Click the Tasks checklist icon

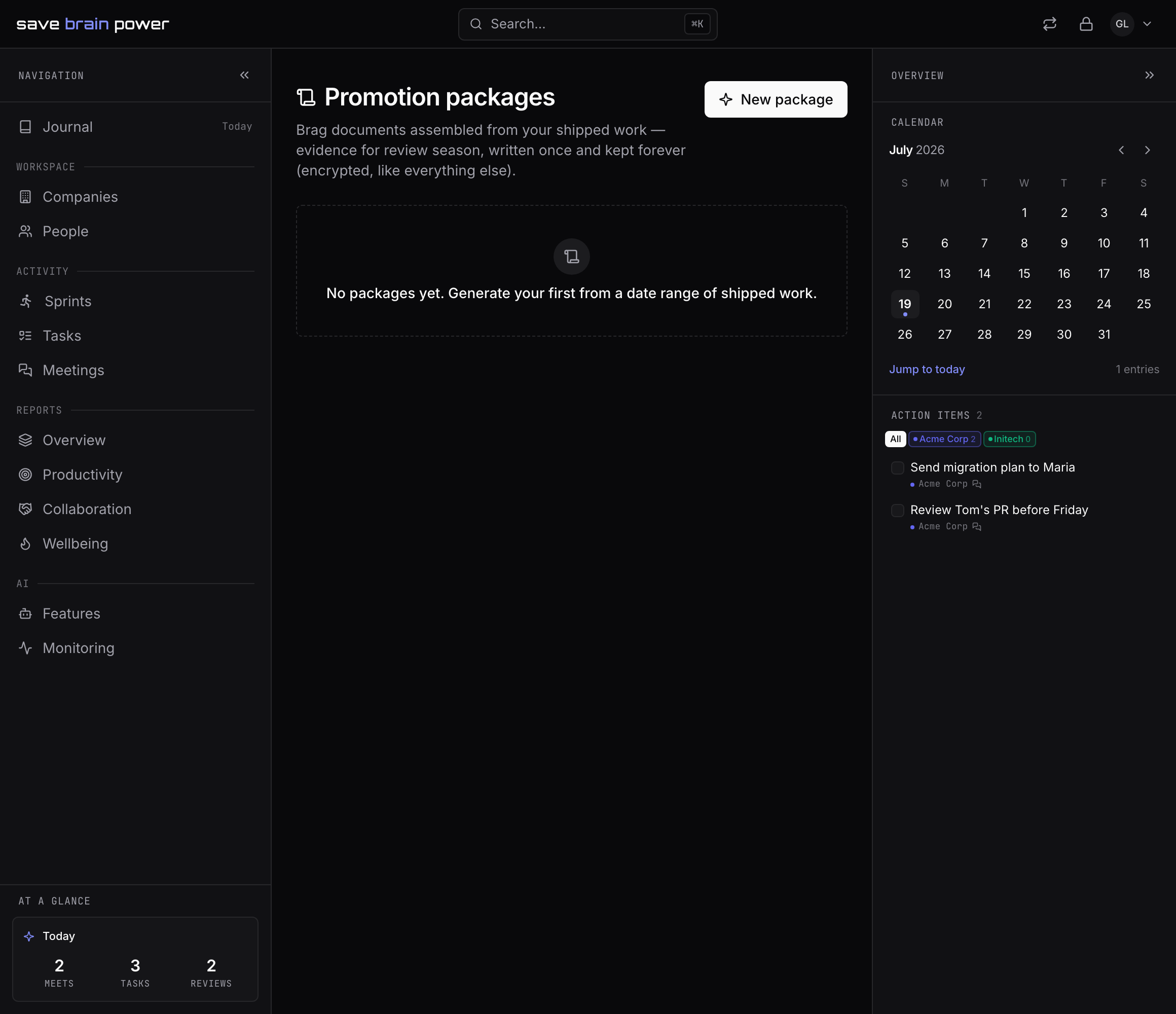click(x=25, y=336)
